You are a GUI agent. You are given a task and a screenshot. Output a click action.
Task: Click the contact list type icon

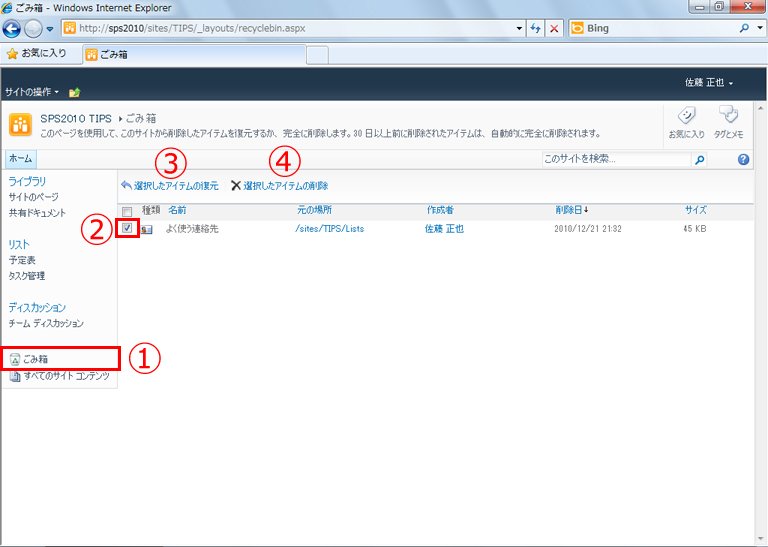point(147,229)
